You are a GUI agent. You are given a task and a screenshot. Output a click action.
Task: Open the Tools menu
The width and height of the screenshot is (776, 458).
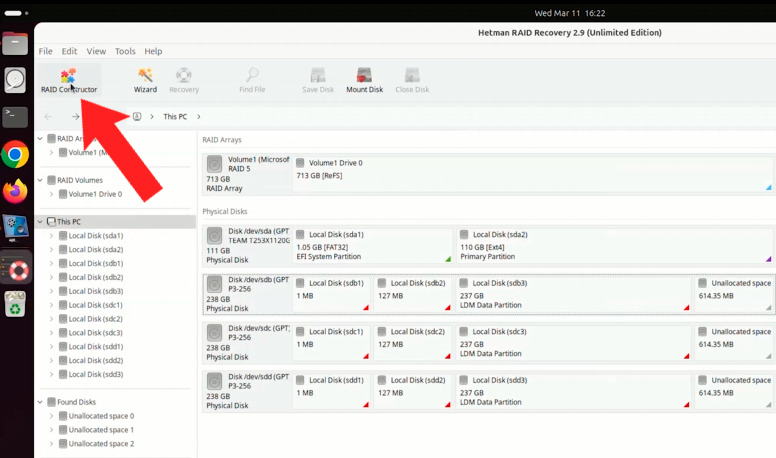[125, 51]
